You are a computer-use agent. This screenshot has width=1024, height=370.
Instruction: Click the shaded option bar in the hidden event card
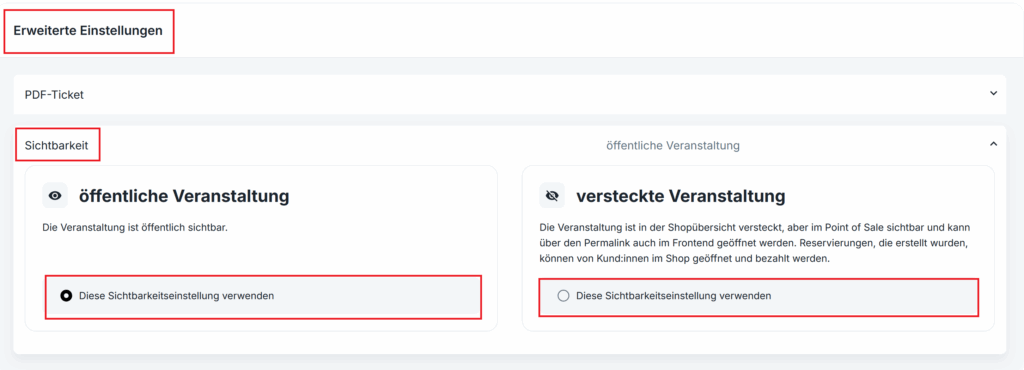[x=759, y=298]
